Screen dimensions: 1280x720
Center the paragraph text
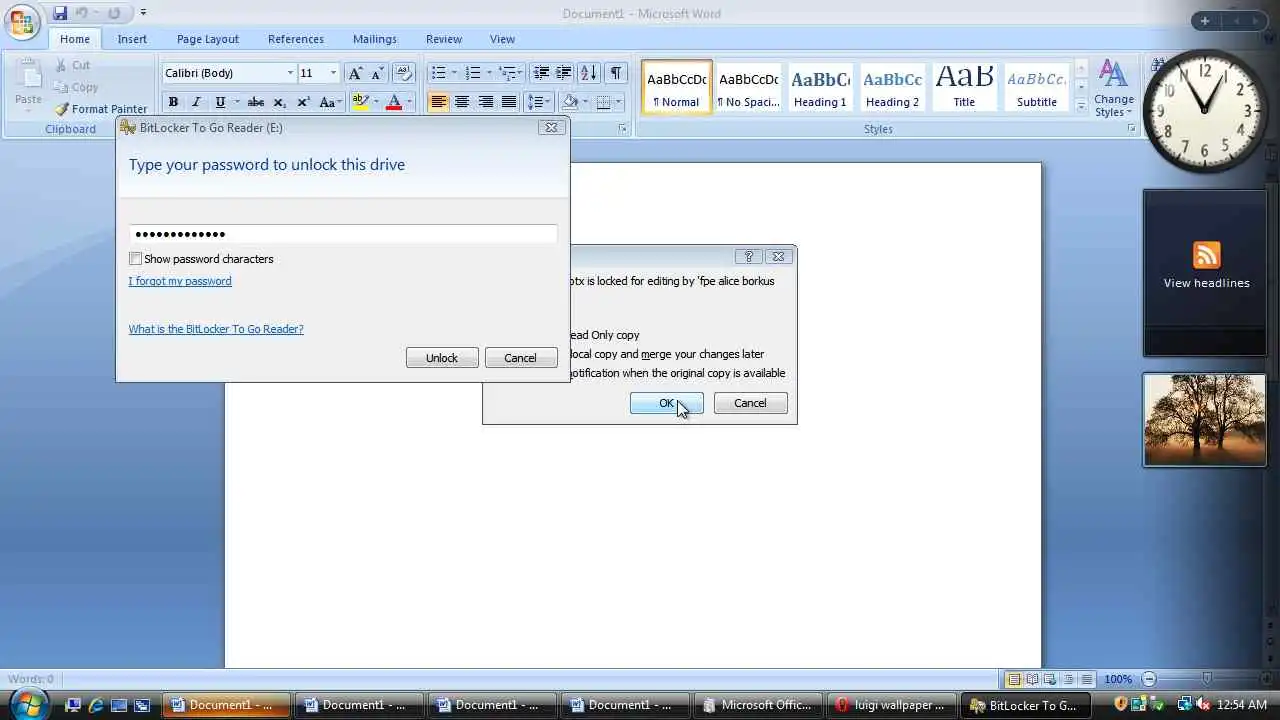[x=462, y=102]
